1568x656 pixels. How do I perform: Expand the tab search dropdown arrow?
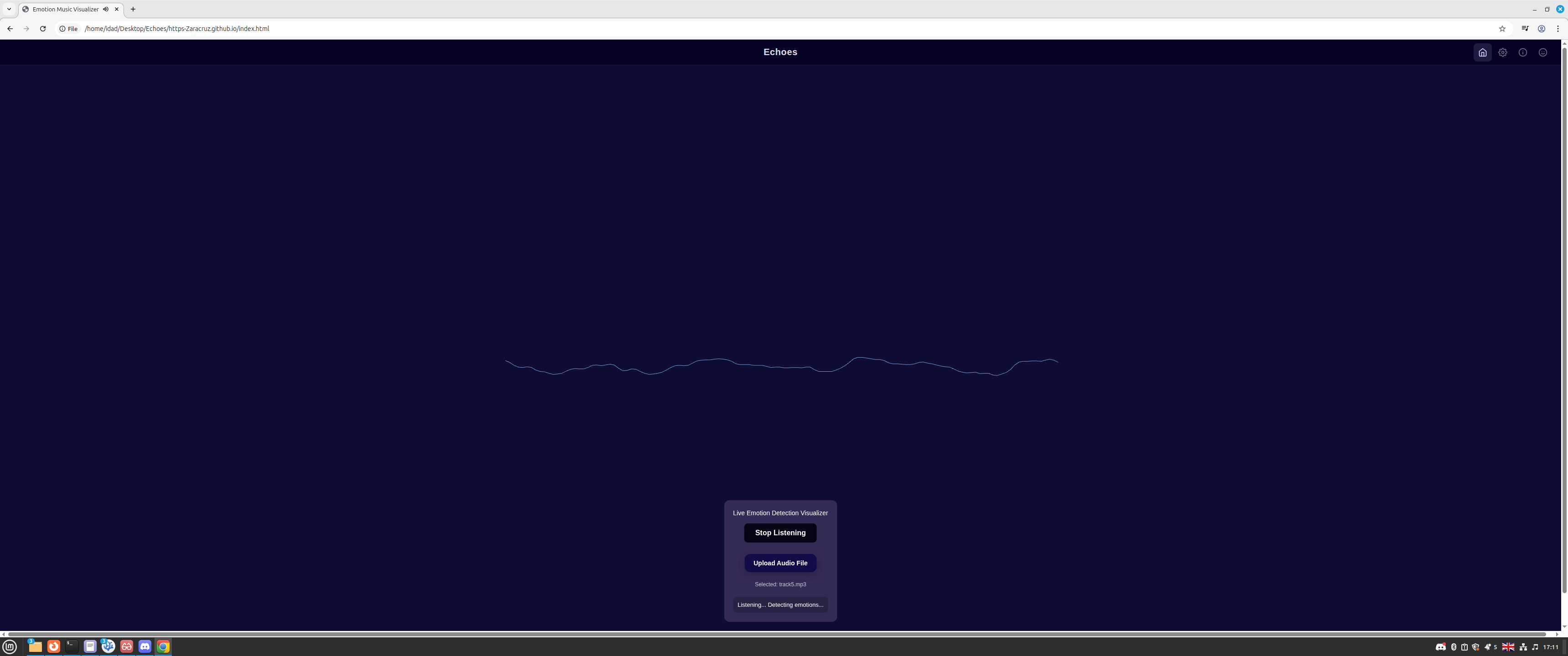click(x=9, y=9)
